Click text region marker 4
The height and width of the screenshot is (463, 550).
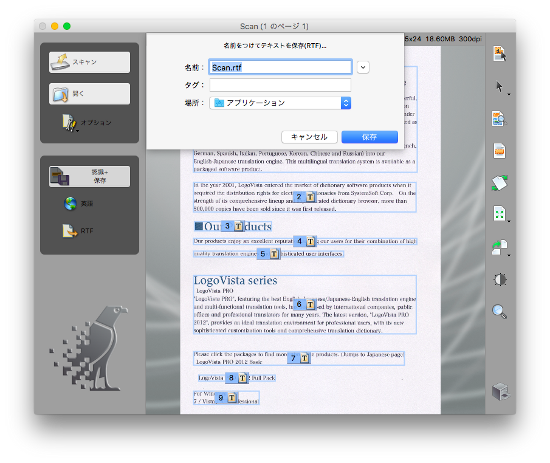304,241
